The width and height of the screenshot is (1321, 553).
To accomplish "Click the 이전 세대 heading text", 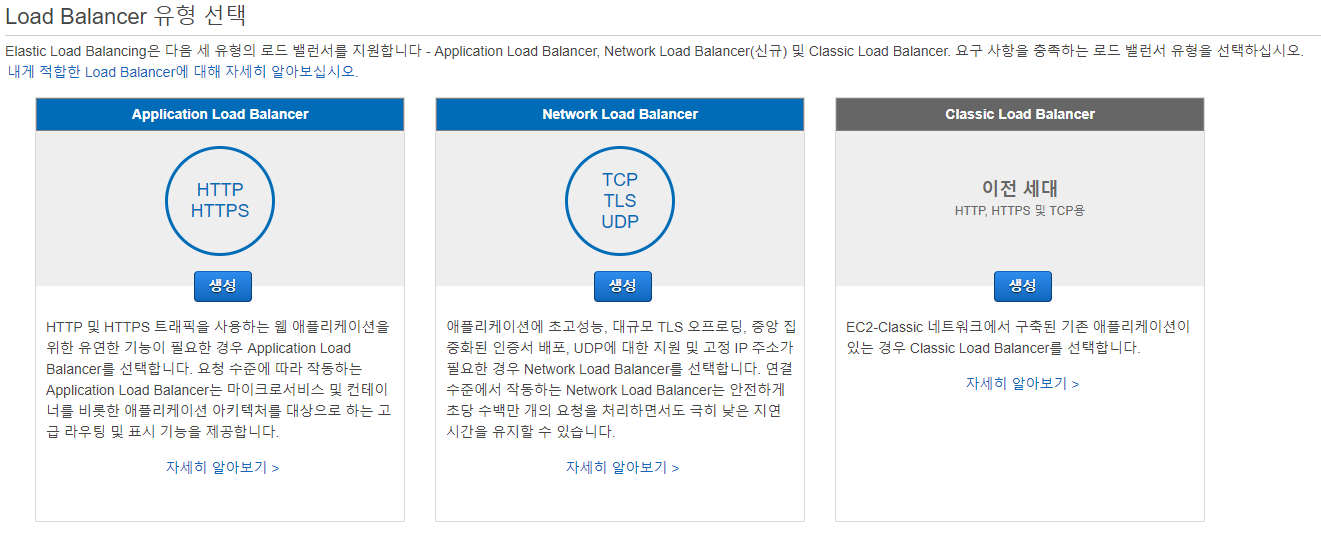I will (1020, 188).
